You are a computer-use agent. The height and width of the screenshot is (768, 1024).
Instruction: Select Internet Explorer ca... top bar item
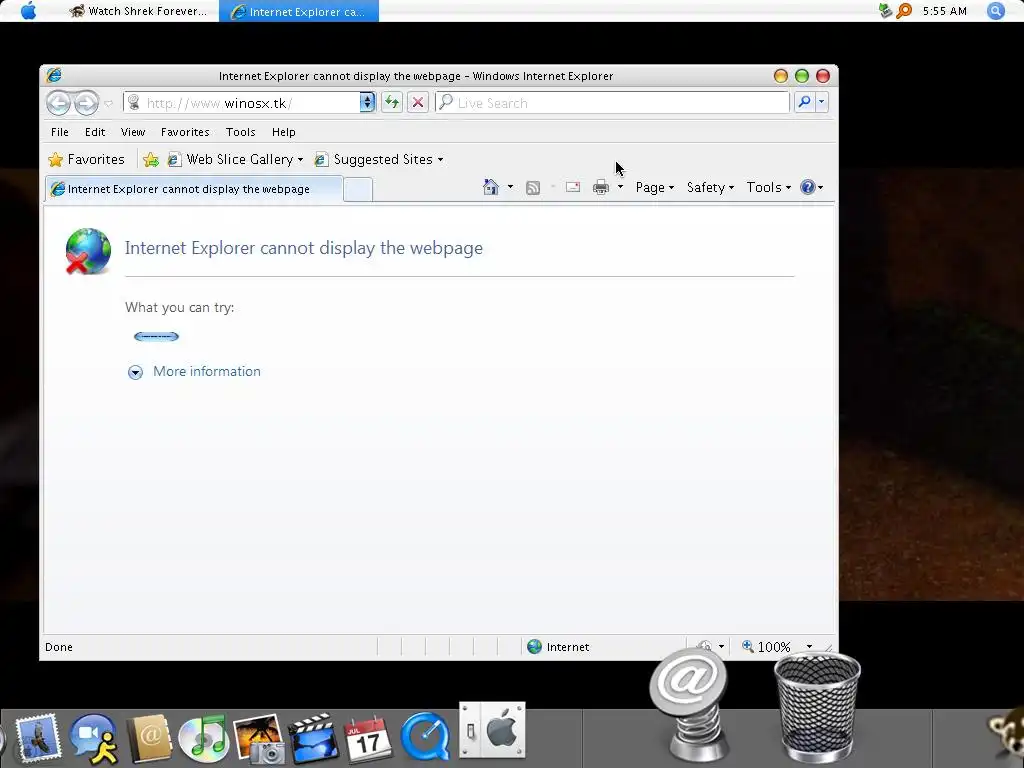coord(298,11)
